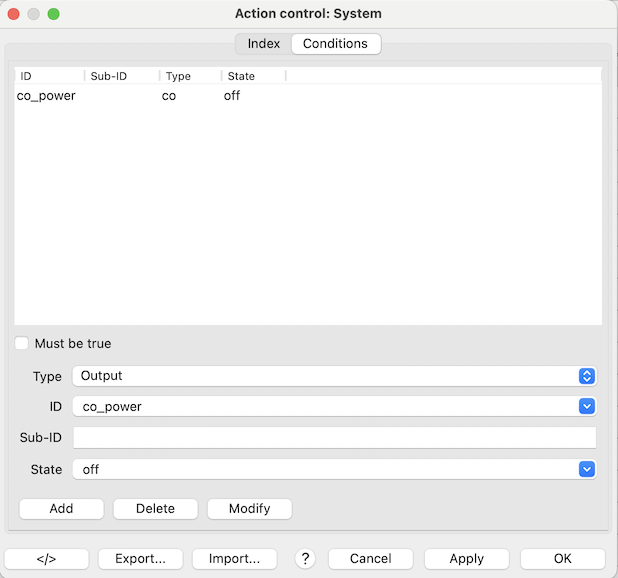Select the co_power row in the list
This screenshot has height=578, width=618.
click(x=46, y=96)
